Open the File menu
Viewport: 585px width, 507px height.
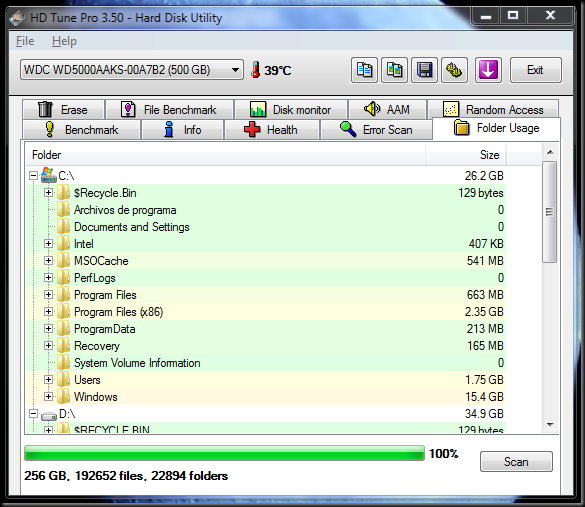click(x=25, y=41)
